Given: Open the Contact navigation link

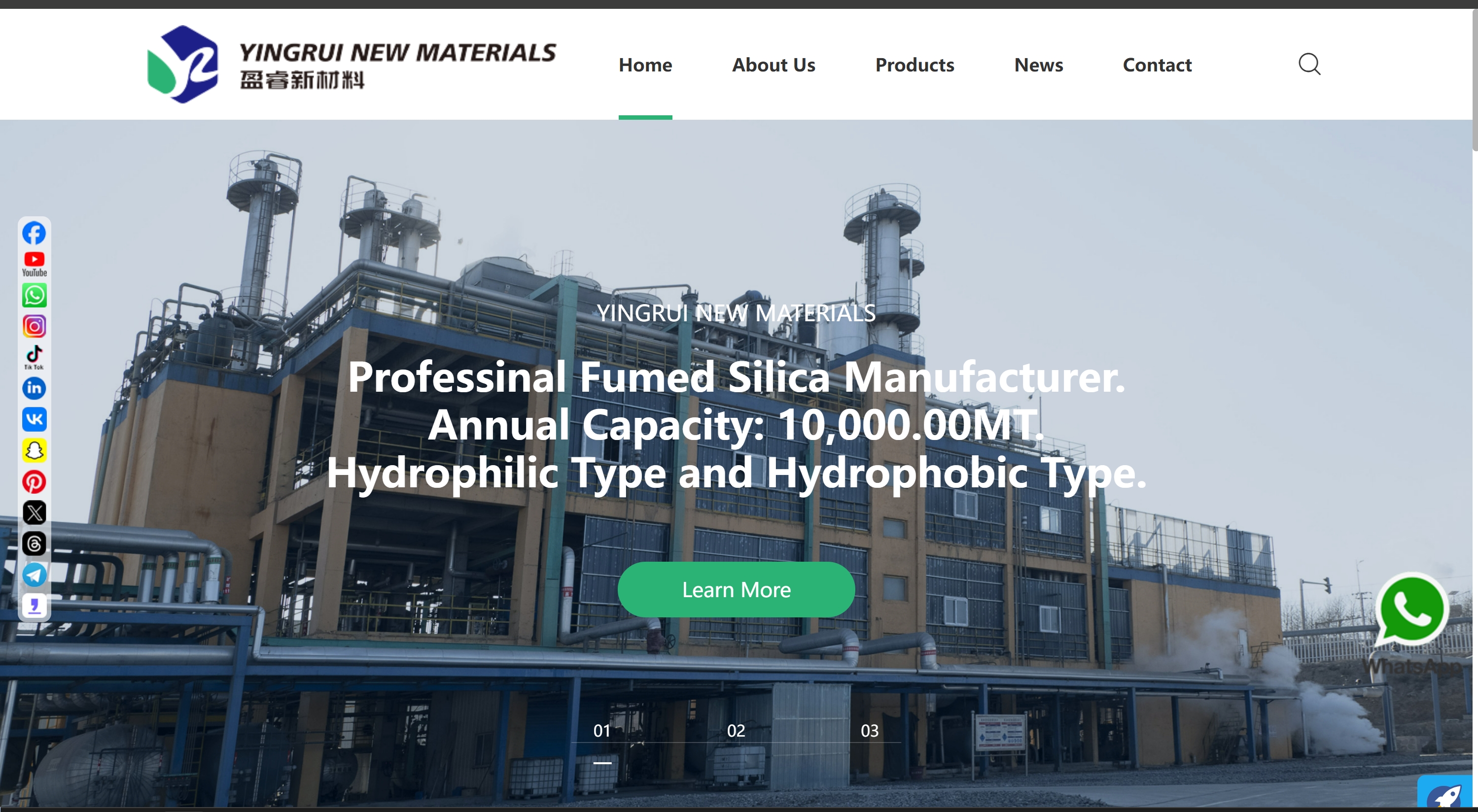Looking at the screenshot, I should (x=1157, y=65).
